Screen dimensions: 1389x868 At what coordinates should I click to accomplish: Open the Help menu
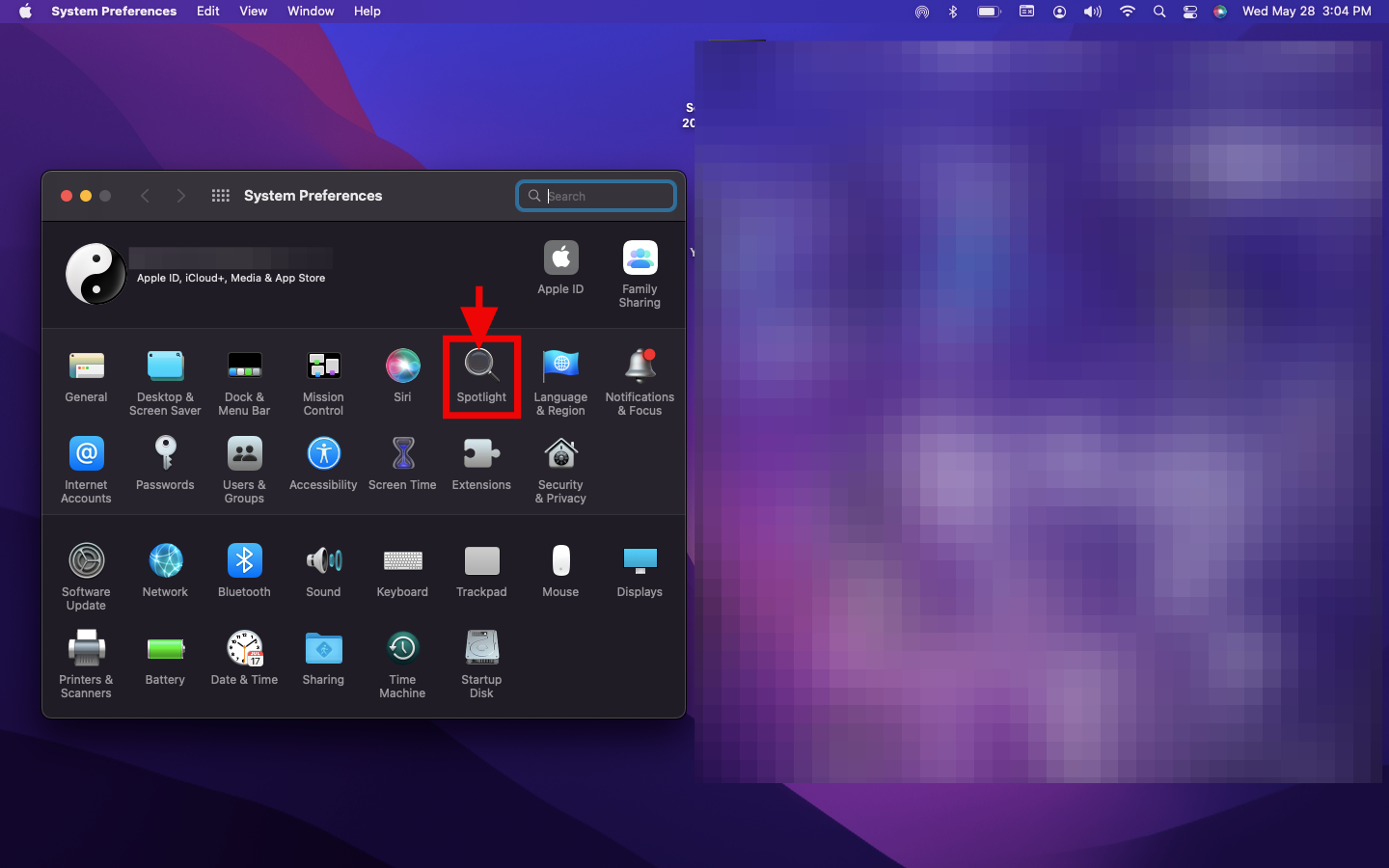[x=368, y=12]
